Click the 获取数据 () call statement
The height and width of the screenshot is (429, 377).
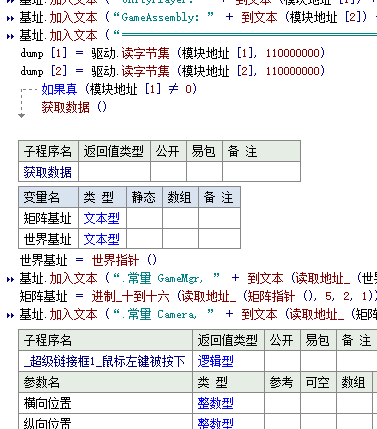pos(74,107)
